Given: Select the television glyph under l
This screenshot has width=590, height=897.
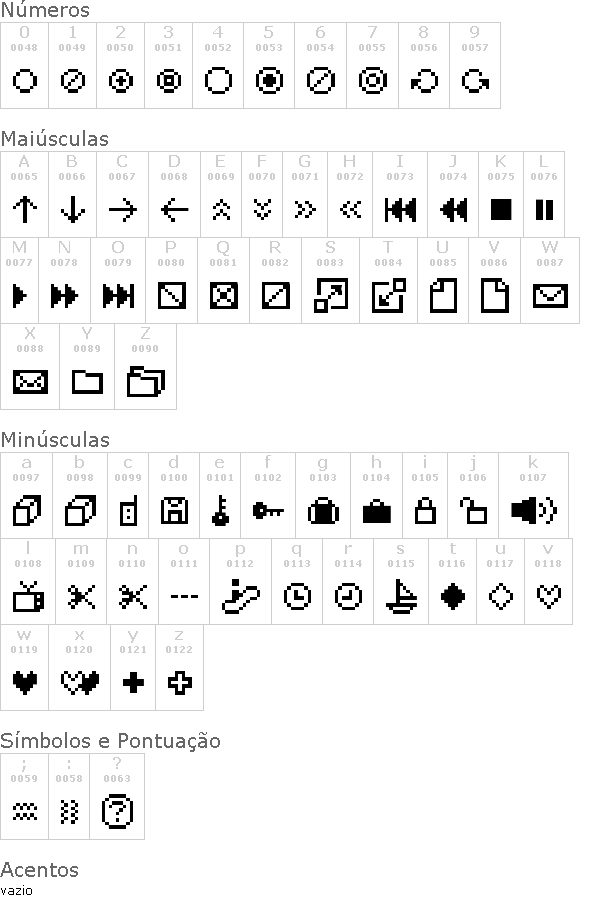Looking at the screenshot, I should click(x=28, y=597).
